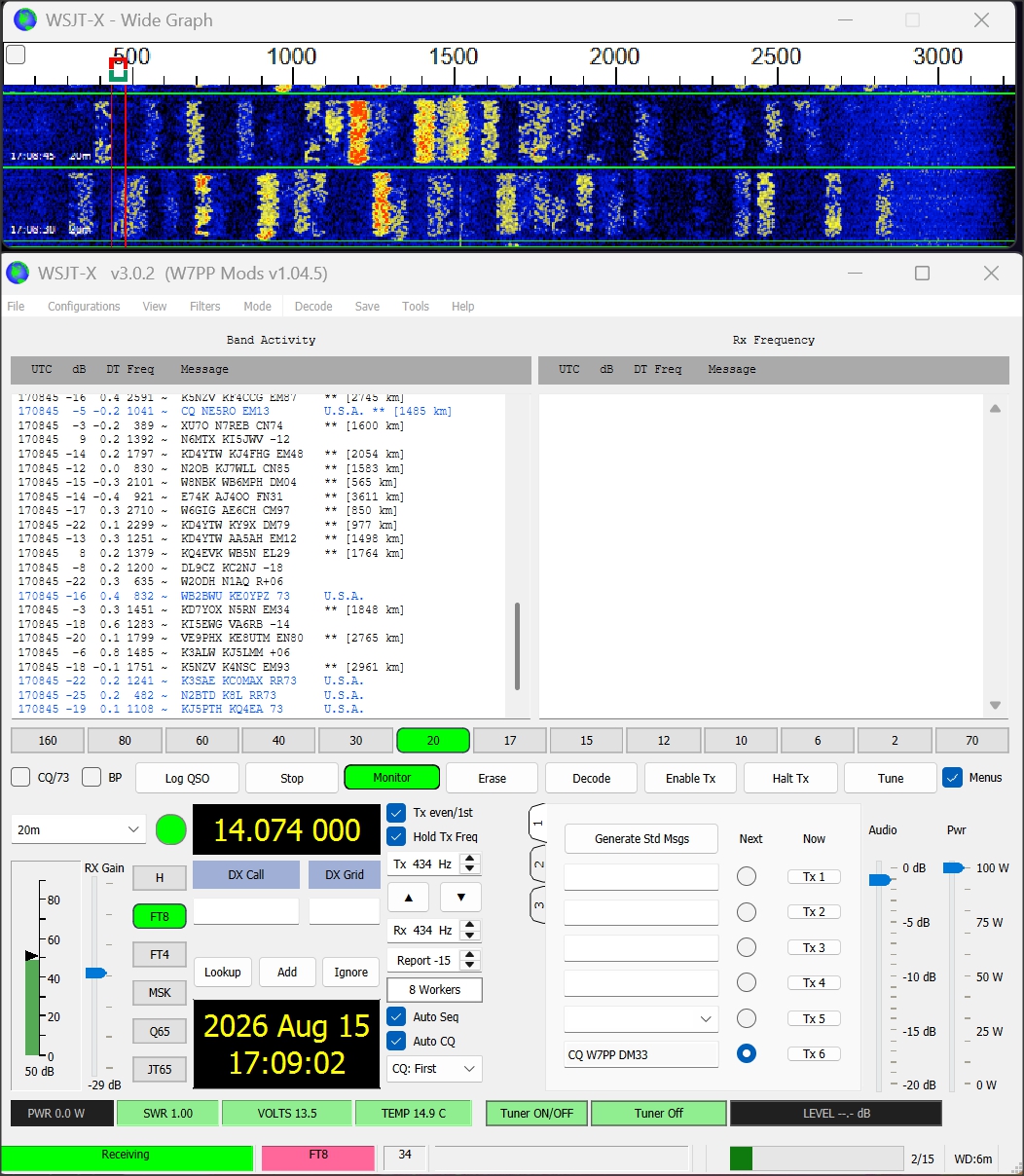Viewport: 1024px width, 1176px height.
Task: Select the Next radio button for Tx 1
Action: 747,877
